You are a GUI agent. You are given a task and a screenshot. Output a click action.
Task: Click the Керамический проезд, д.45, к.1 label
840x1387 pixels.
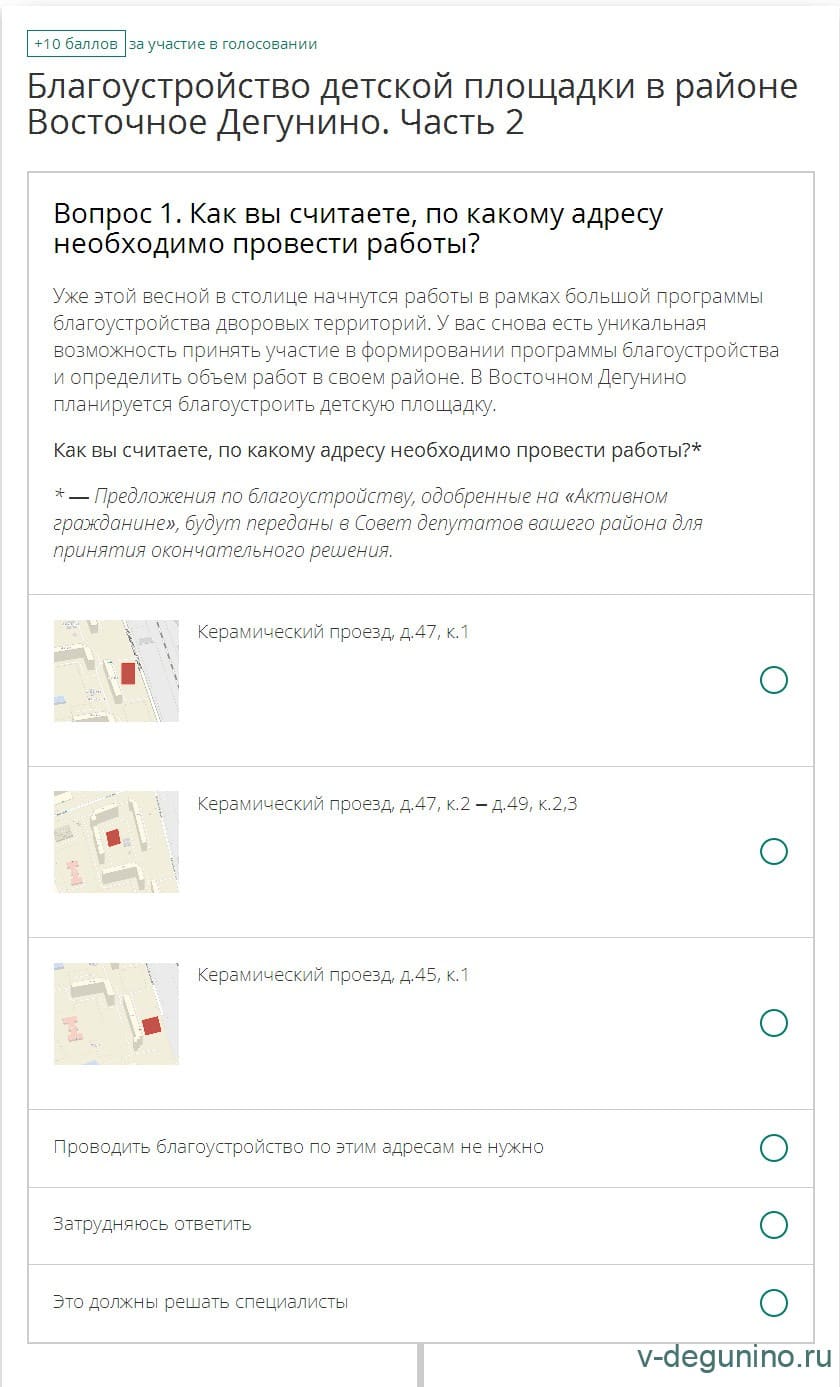tap(333, 975)
